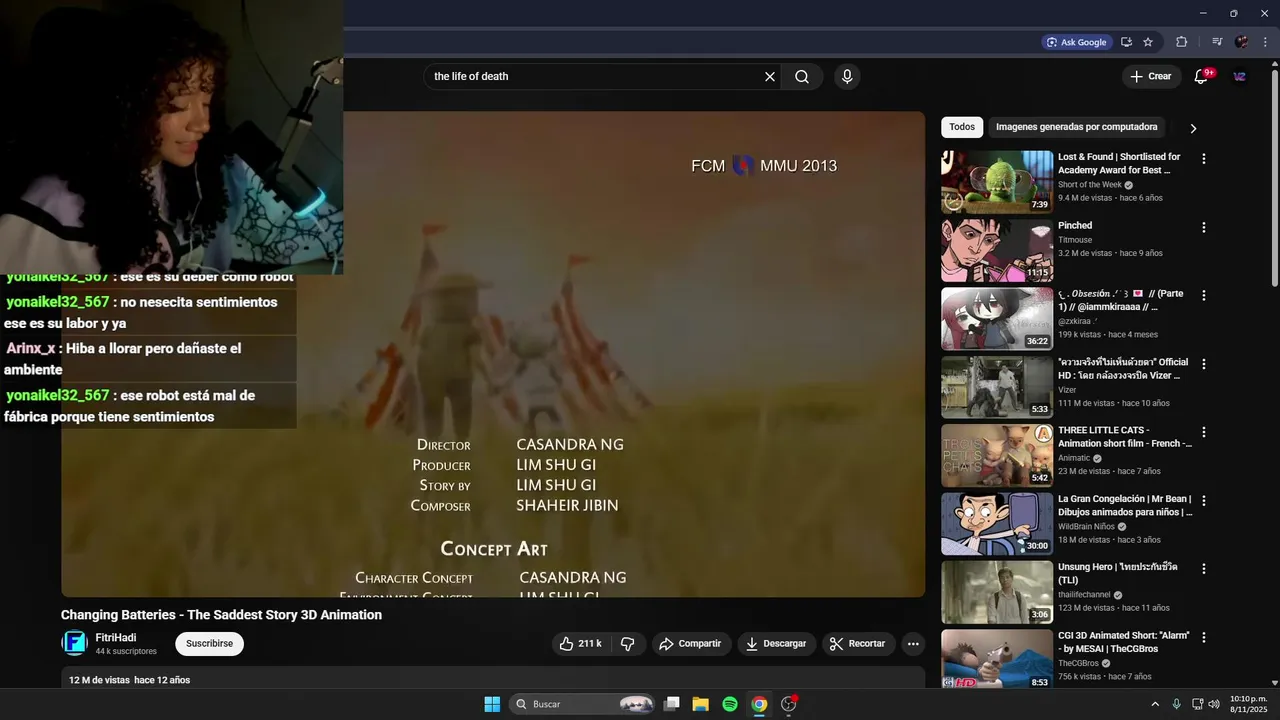Screen dimensions: 1280x720
Task: Open FitriHadi channel avatar
Action: (x=75, y=643)
